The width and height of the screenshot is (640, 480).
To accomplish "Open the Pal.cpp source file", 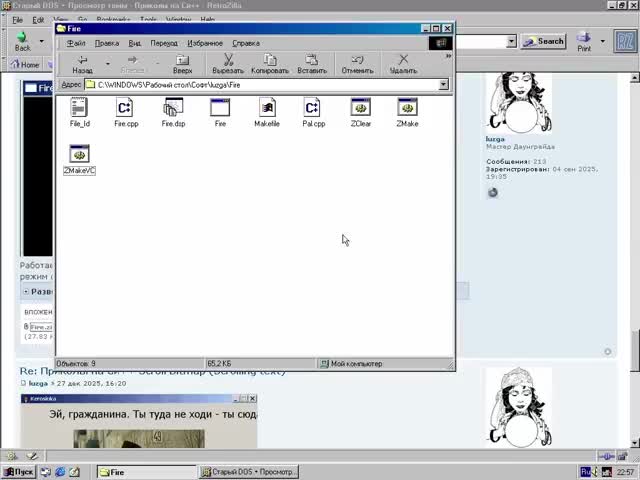I will pyautogui.click(x=313, y=108).
